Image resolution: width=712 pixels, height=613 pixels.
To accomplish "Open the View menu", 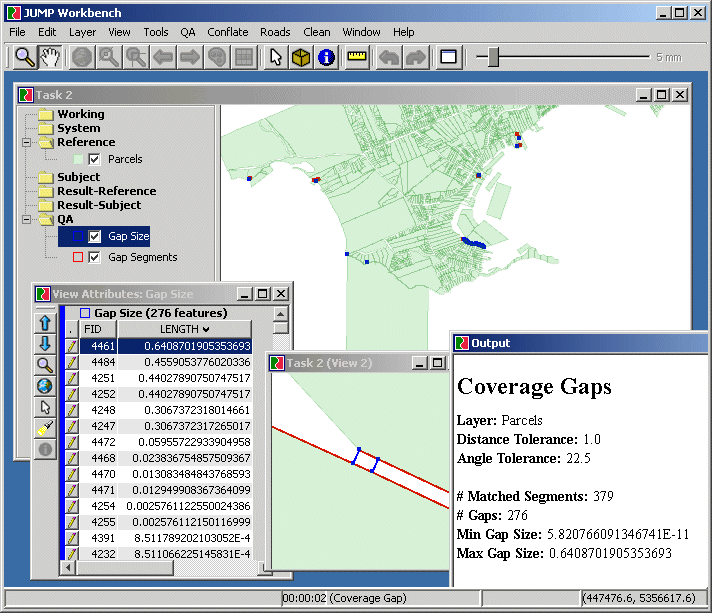I will point(119,32).
